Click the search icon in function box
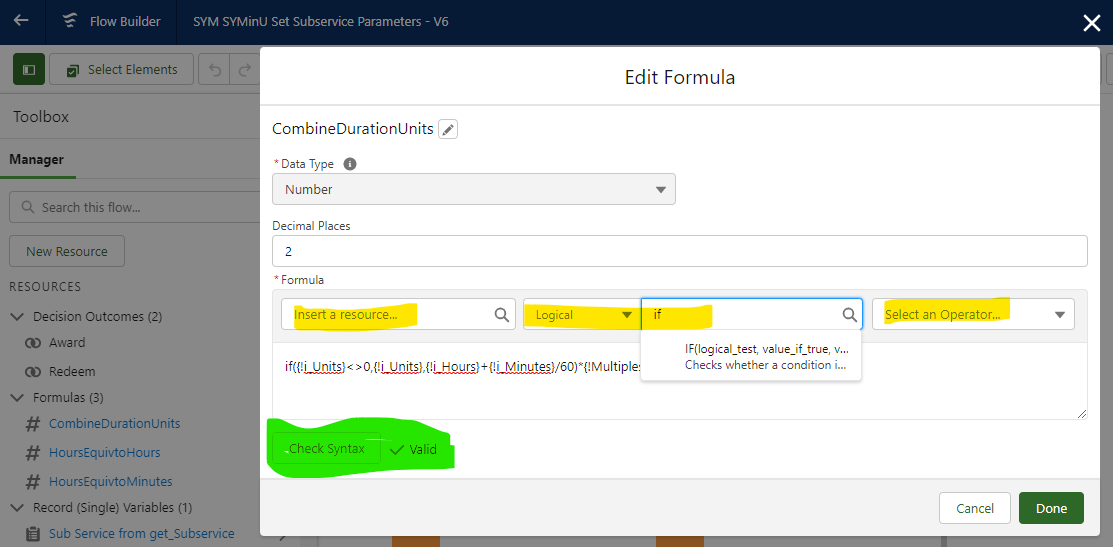Image resolution: width=1113 pixels, height=547 pixels. tap(849, 314)
